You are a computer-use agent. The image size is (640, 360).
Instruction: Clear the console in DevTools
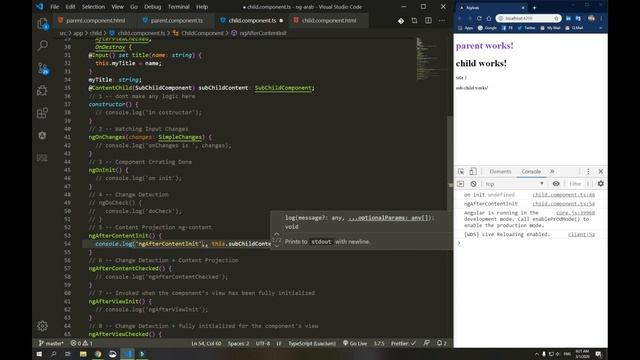473,184
